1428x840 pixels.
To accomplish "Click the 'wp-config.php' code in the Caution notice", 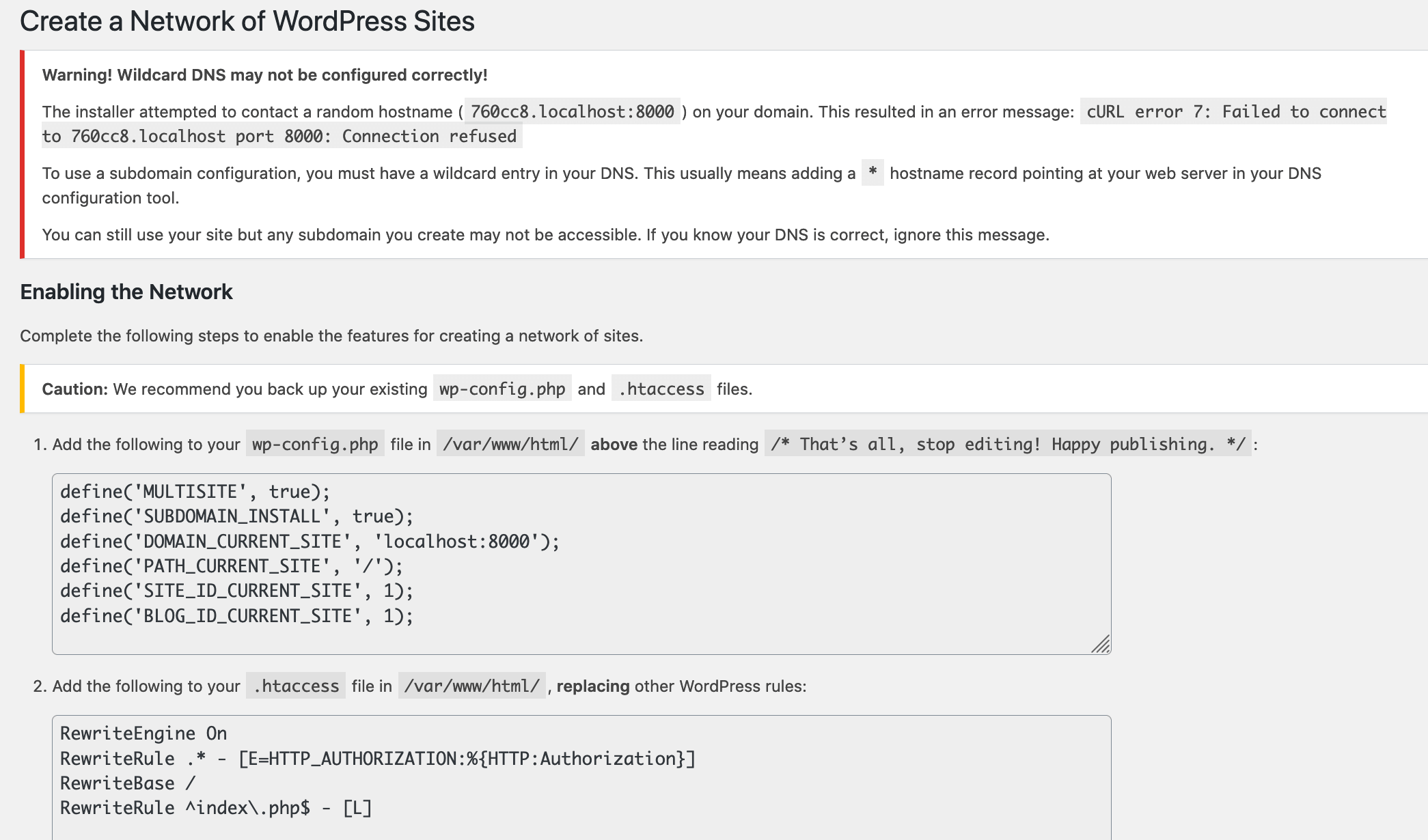I will pos(502,389).
